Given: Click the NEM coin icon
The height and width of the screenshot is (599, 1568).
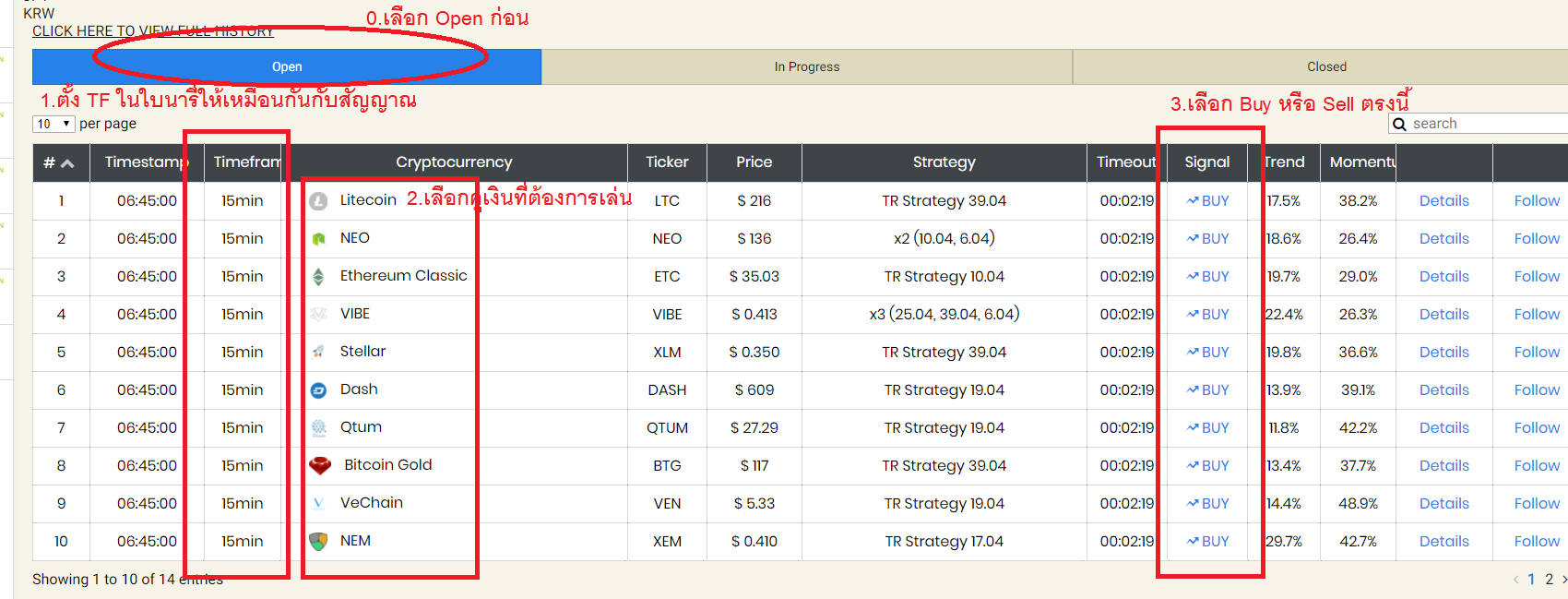Looking at the screenshot, I should pos(318,542).
